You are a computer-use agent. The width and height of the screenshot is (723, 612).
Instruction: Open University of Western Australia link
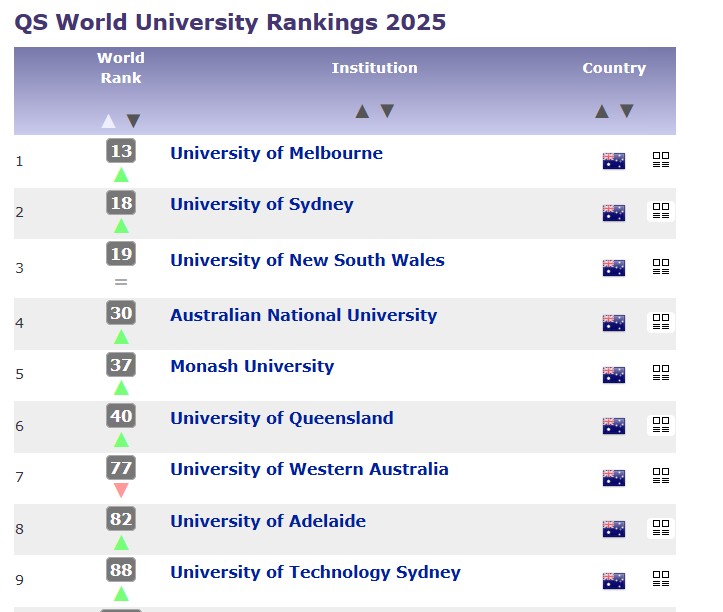309,469
